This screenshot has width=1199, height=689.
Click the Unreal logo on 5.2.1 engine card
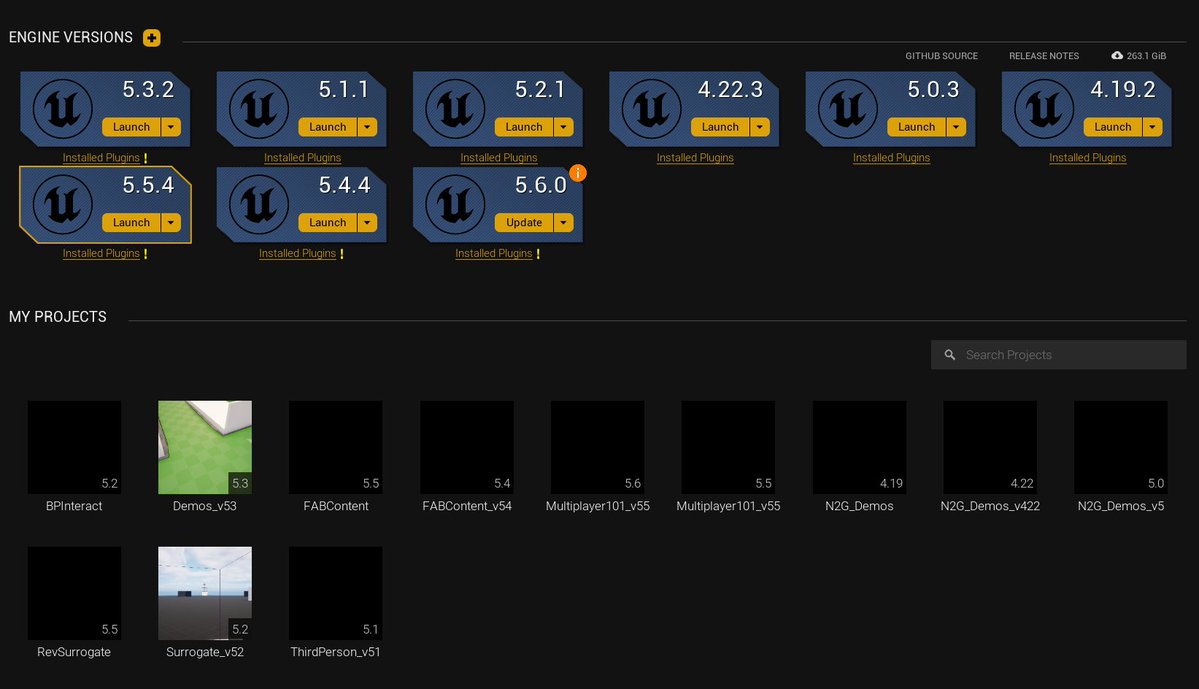click(x=455, y=109)
